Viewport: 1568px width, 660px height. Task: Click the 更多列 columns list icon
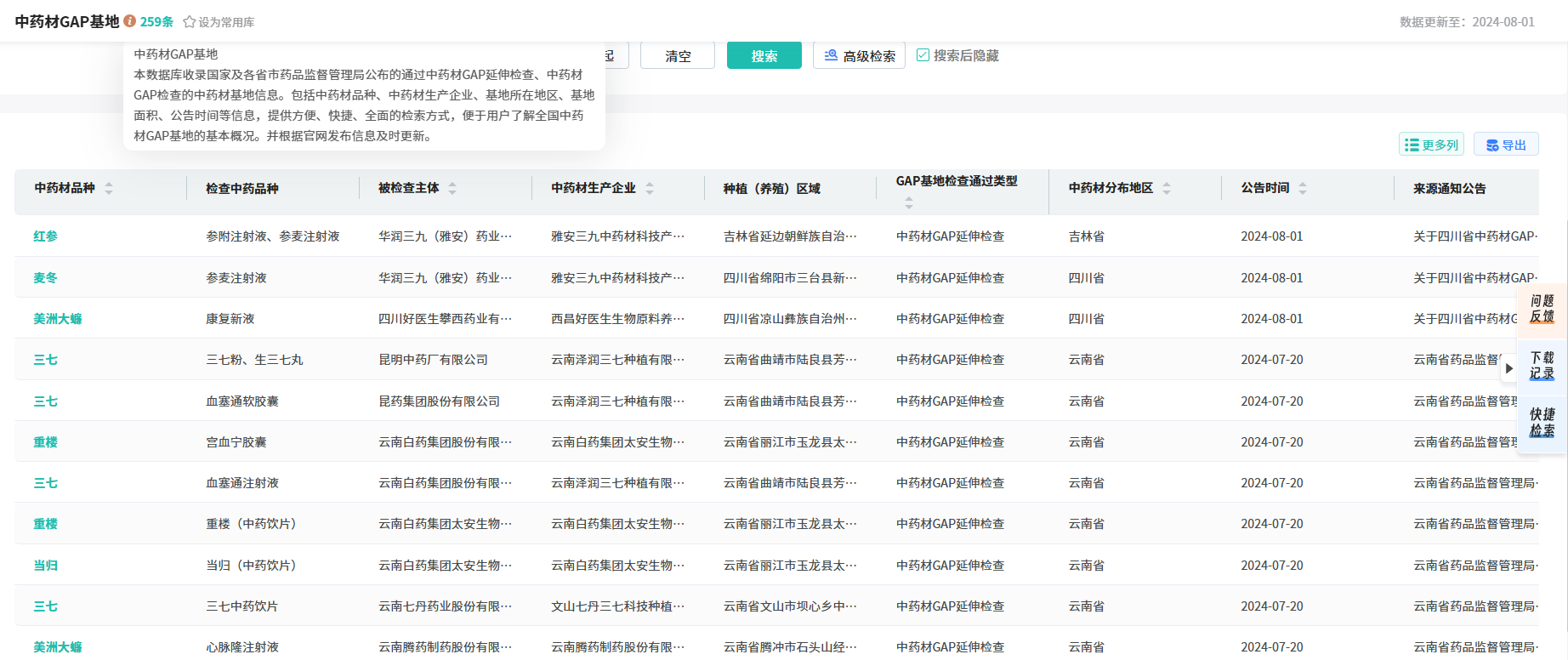1412,145
